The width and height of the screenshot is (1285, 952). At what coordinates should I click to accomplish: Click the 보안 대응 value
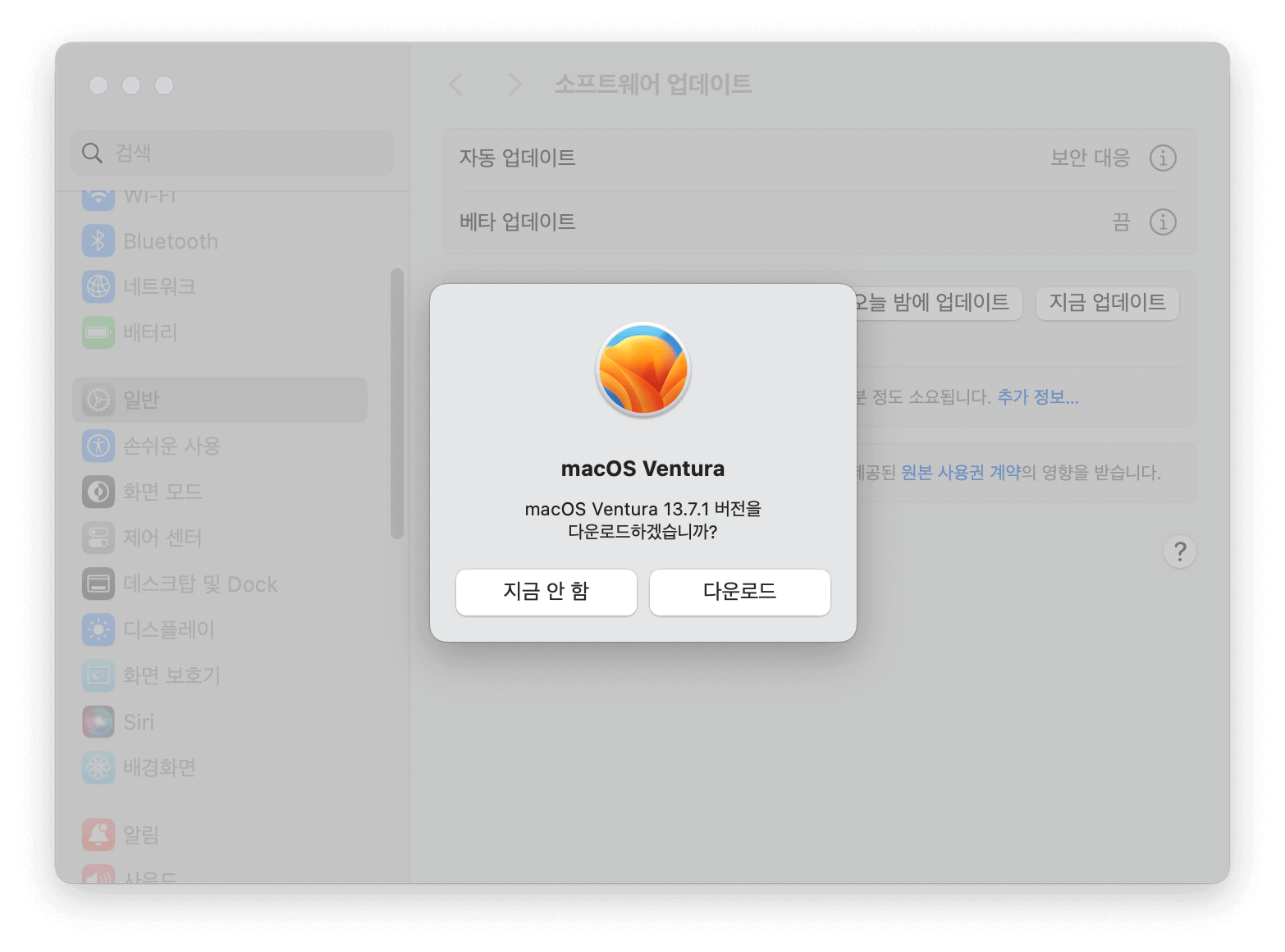tap(1091, 158)
